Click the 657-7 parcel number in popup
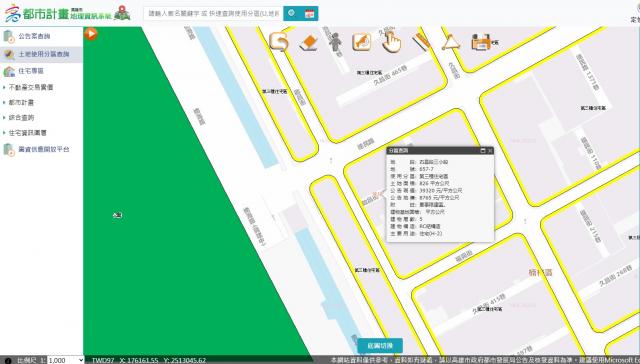The image size is (640, 364). (x=427, y=169)
